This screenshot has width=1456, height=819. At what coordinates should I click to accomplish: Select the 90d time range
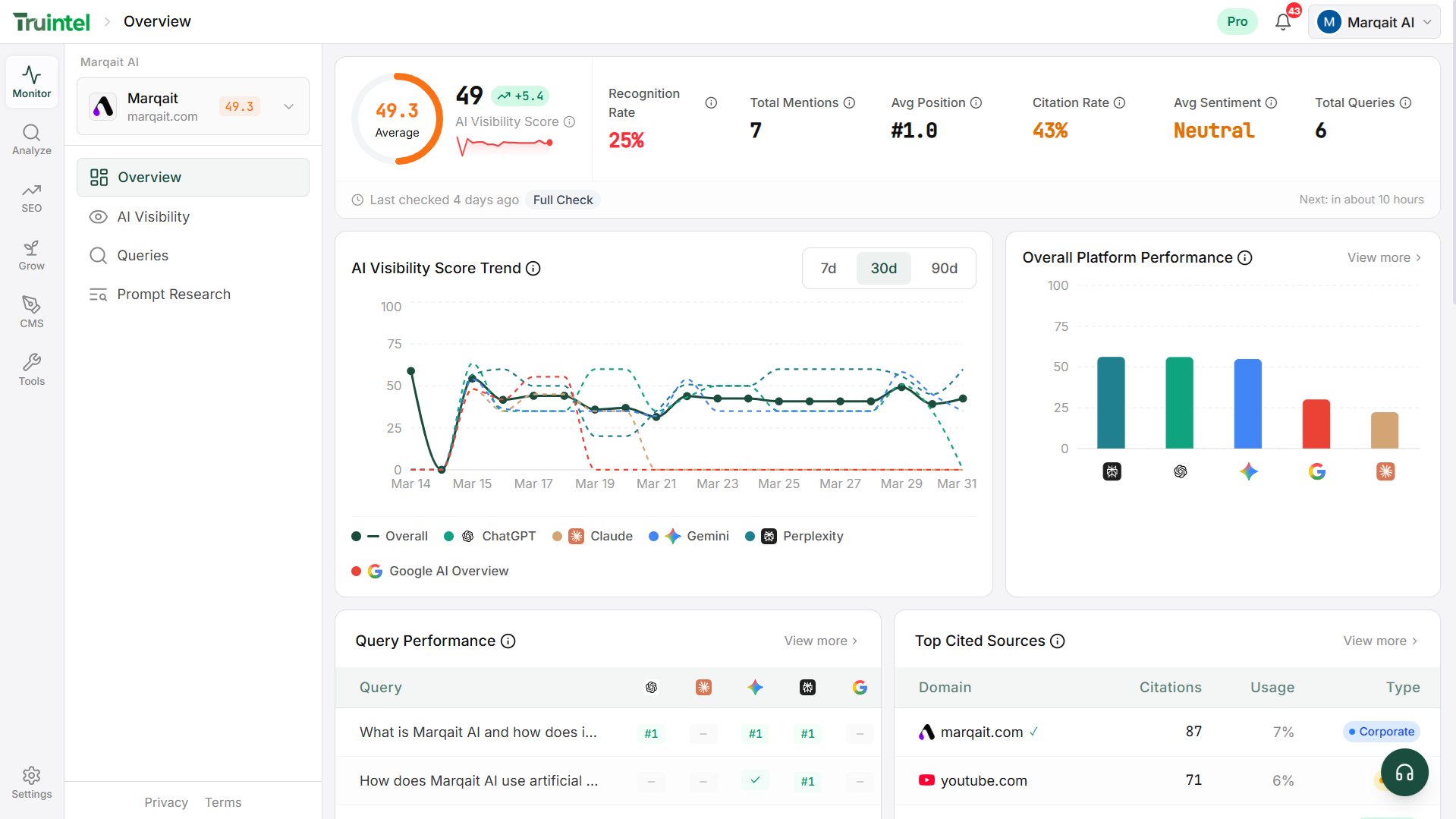[x=945, y=269]
